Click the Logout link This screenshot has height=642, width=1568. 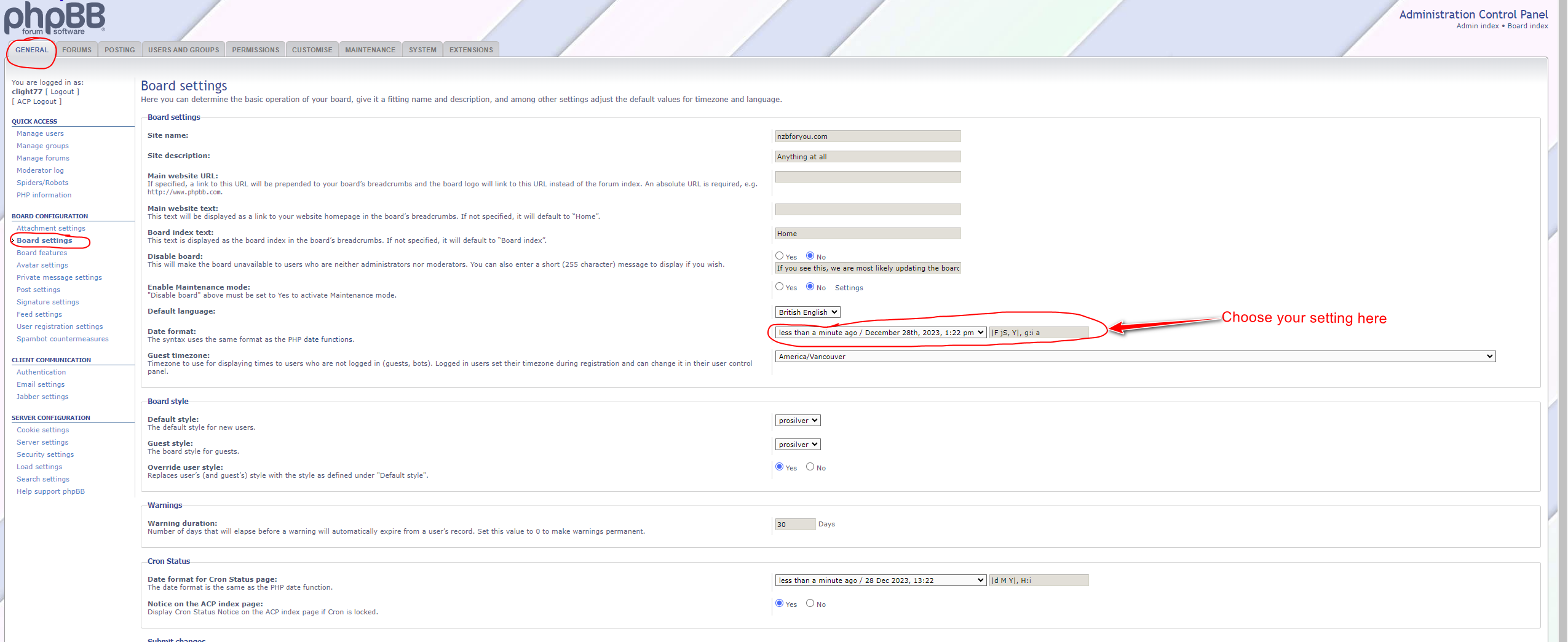(62, 92)
